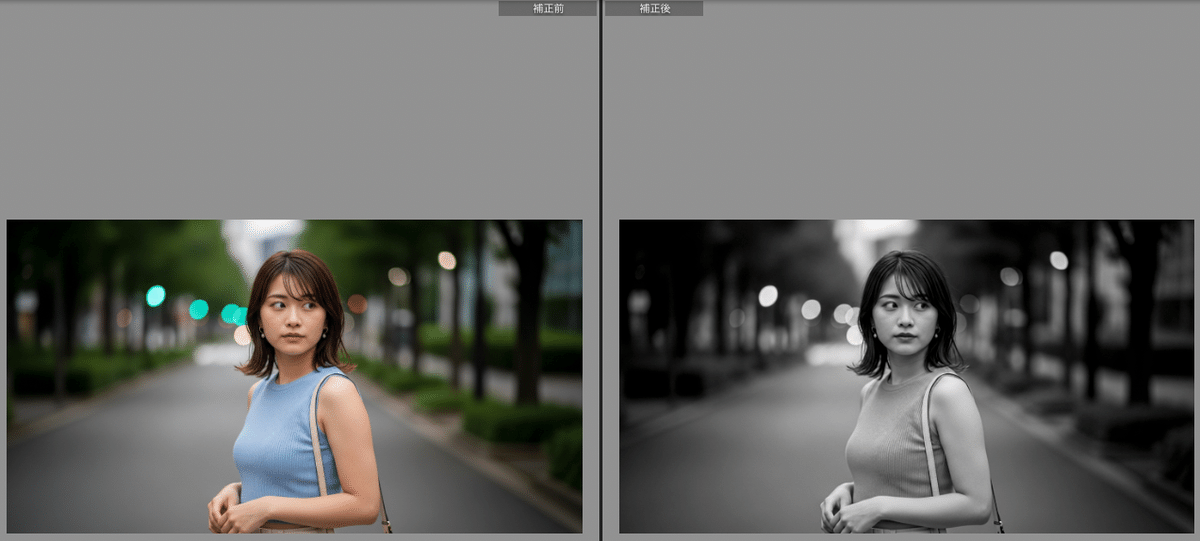Click the large cyan bokeh light

coord(155,295)
